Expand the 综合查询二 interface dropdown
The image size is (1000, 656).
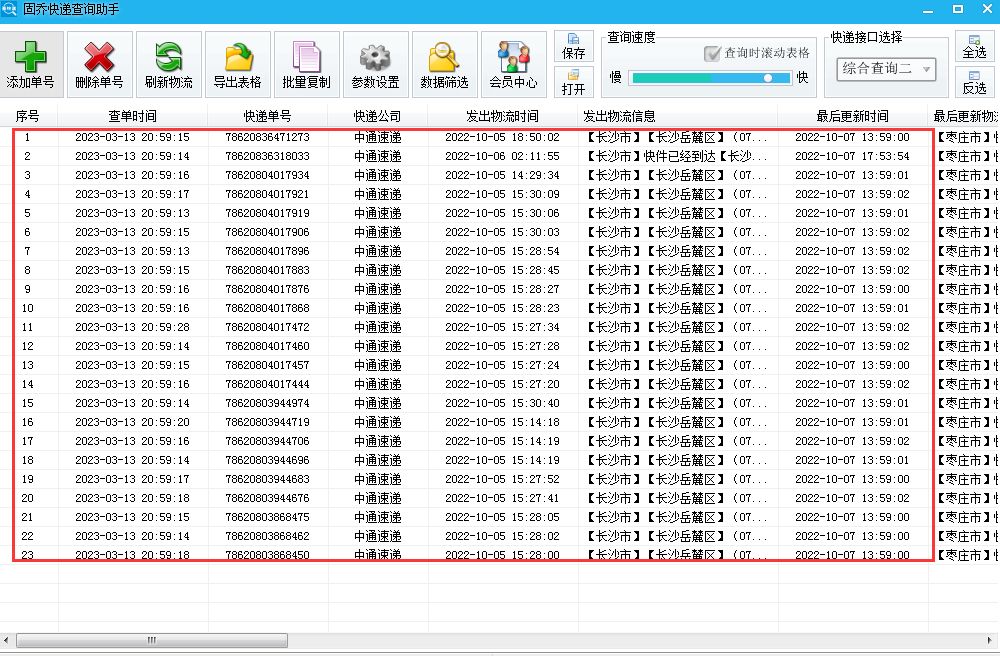pyautogui.click(x=925, y=70)
